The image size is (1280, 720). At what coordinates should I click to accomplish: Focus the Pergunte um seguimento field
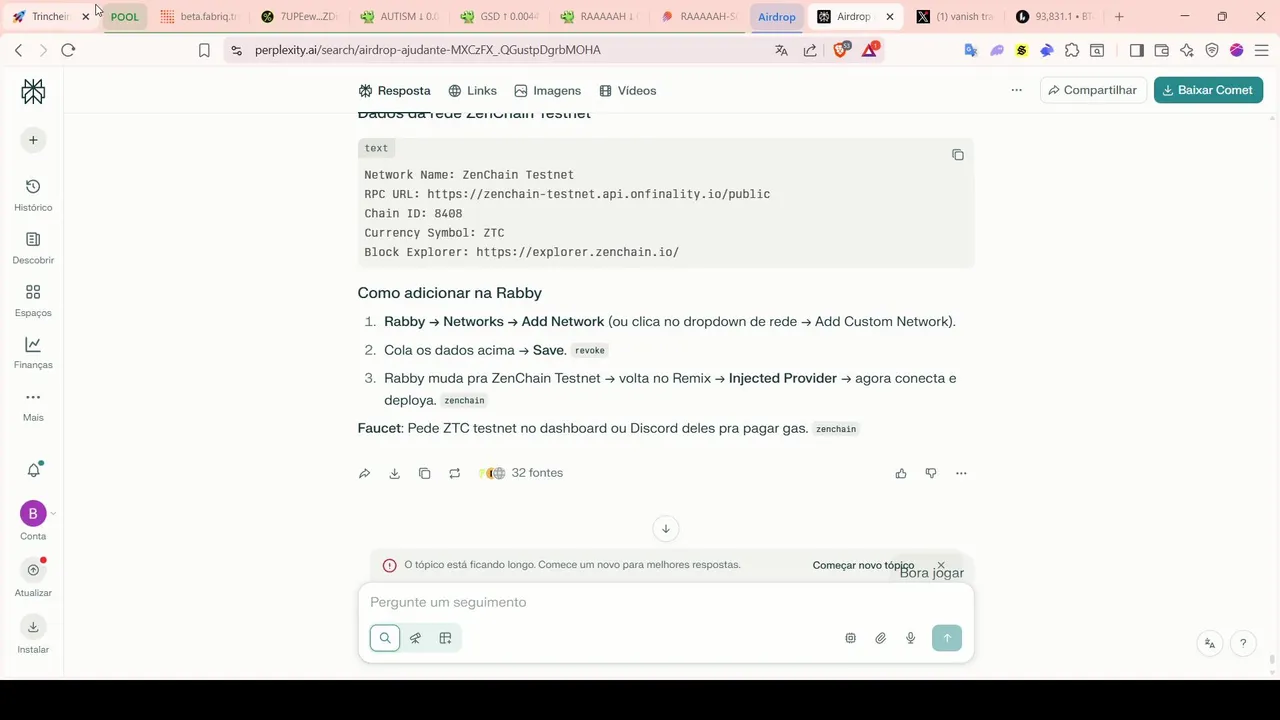point(665,602)
